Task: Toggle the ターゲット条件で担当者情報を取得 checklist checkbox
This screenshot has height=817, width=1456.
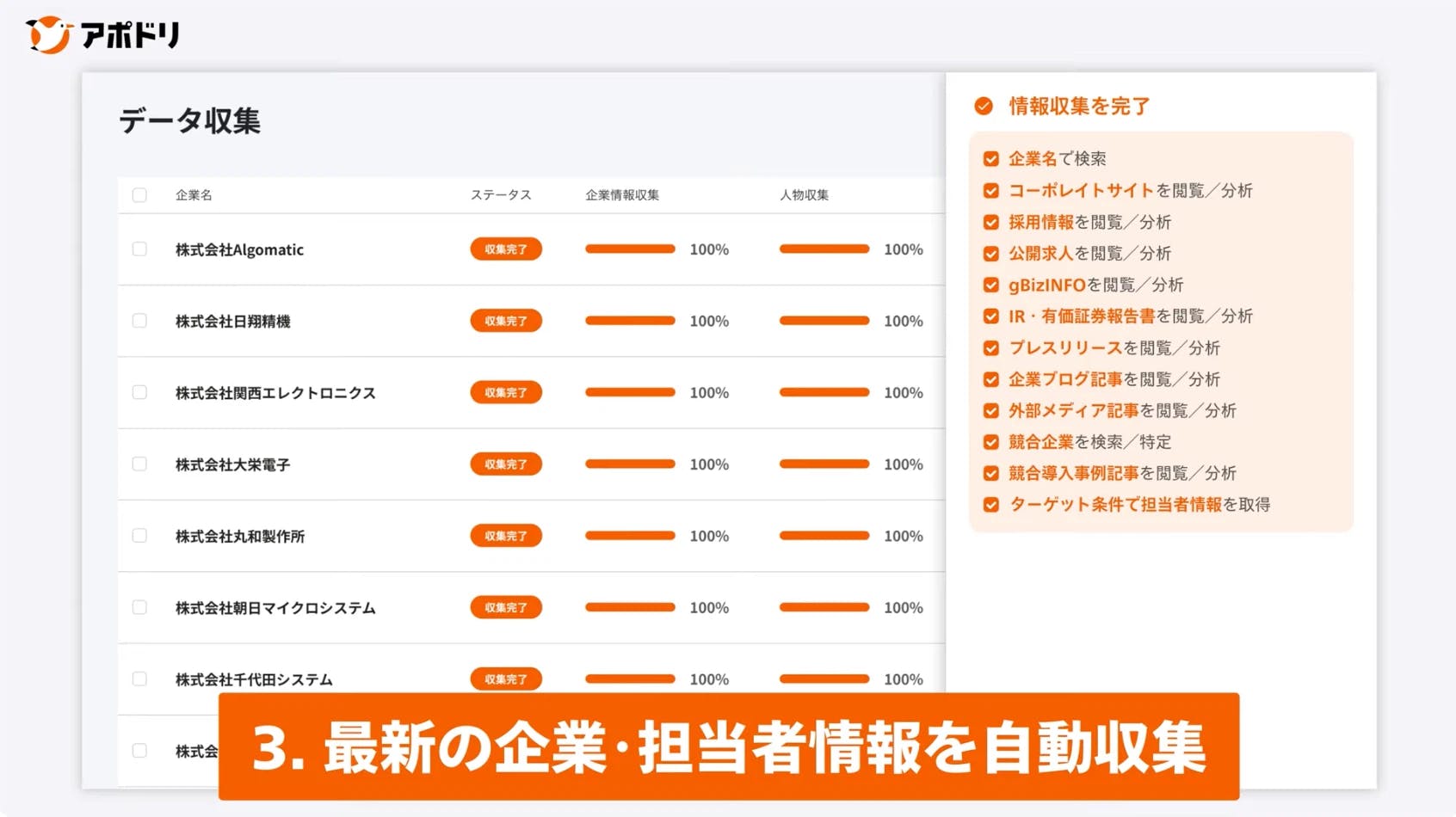Action: (991, 505)
